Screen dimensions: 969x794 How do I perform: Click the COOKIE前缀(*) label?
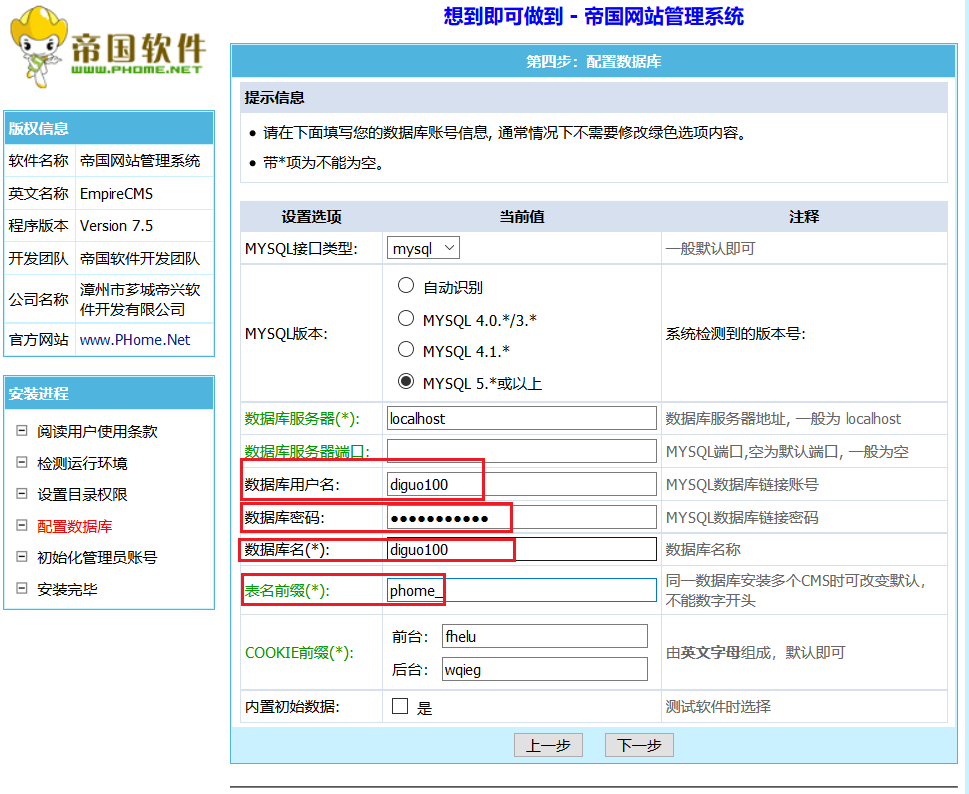299,653
